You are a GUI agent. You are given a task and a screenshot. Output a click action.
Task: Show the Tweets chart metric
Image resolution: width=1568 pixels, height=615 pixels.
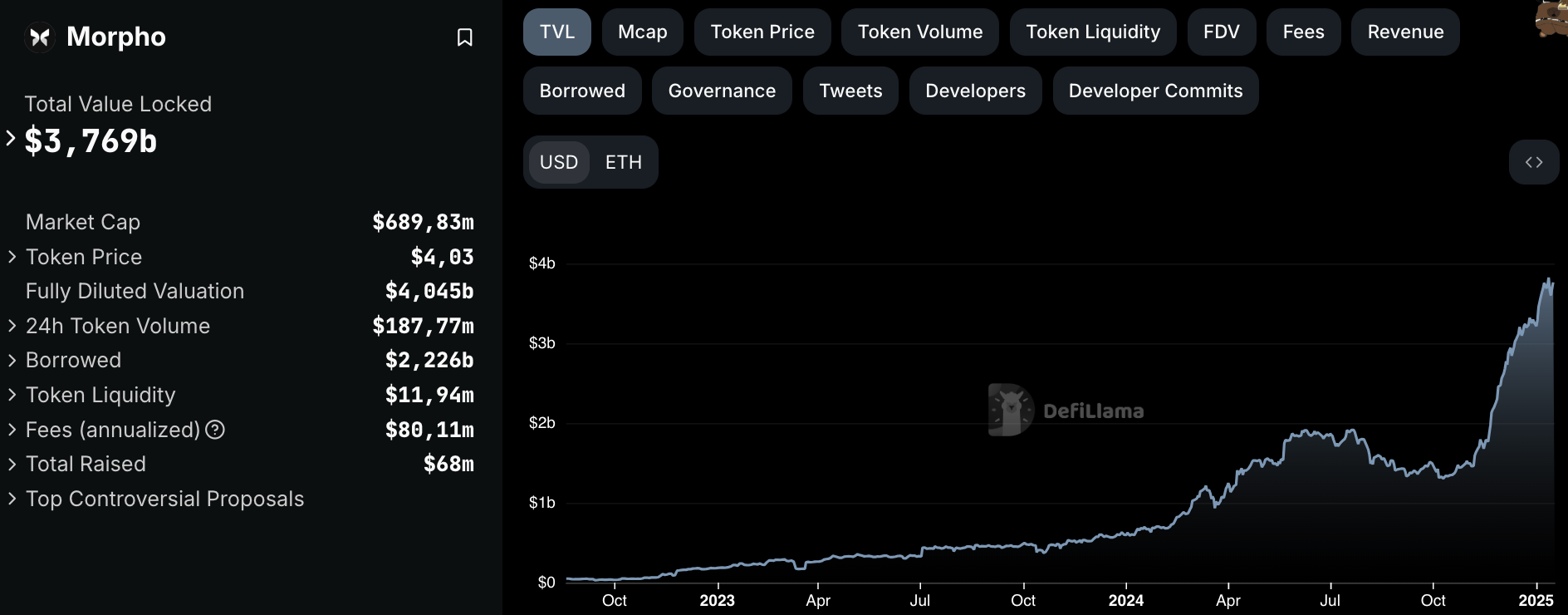pyautogui.click(x=850, y=91)
